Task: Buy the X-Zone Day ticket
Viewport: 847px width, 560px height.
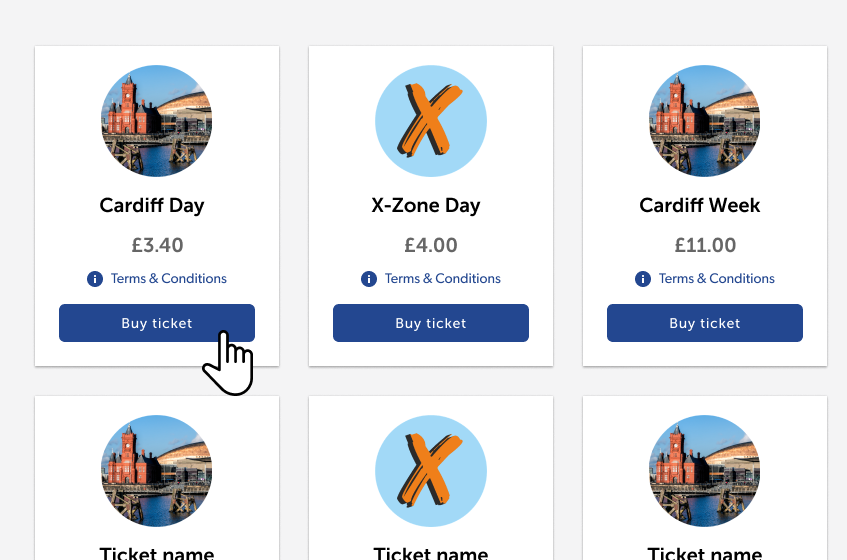Action: [x=431, y=323]
